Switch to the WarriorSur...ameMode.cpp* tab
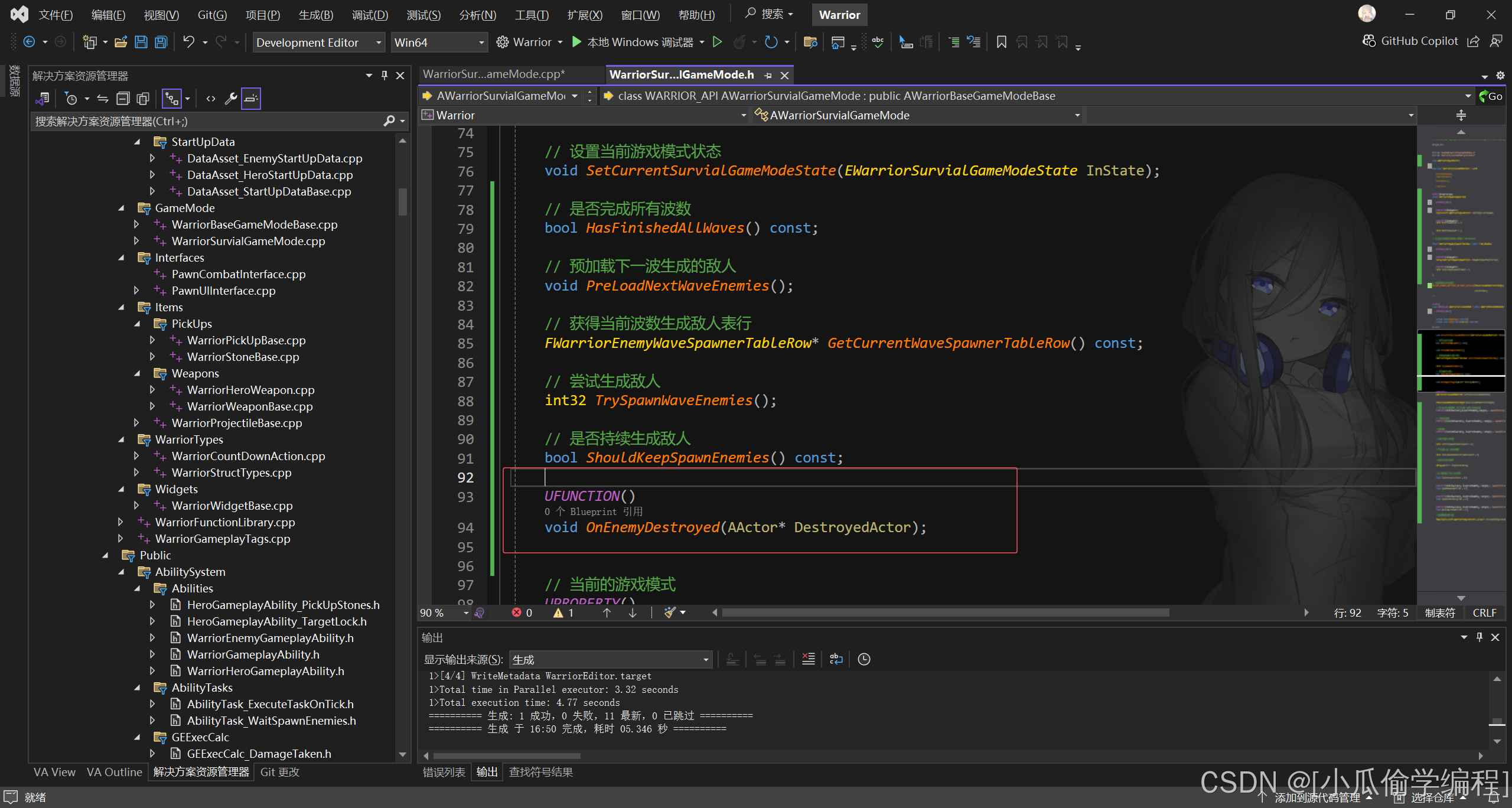This screenshot has width=1512, height=808. (x=494, y=74)
